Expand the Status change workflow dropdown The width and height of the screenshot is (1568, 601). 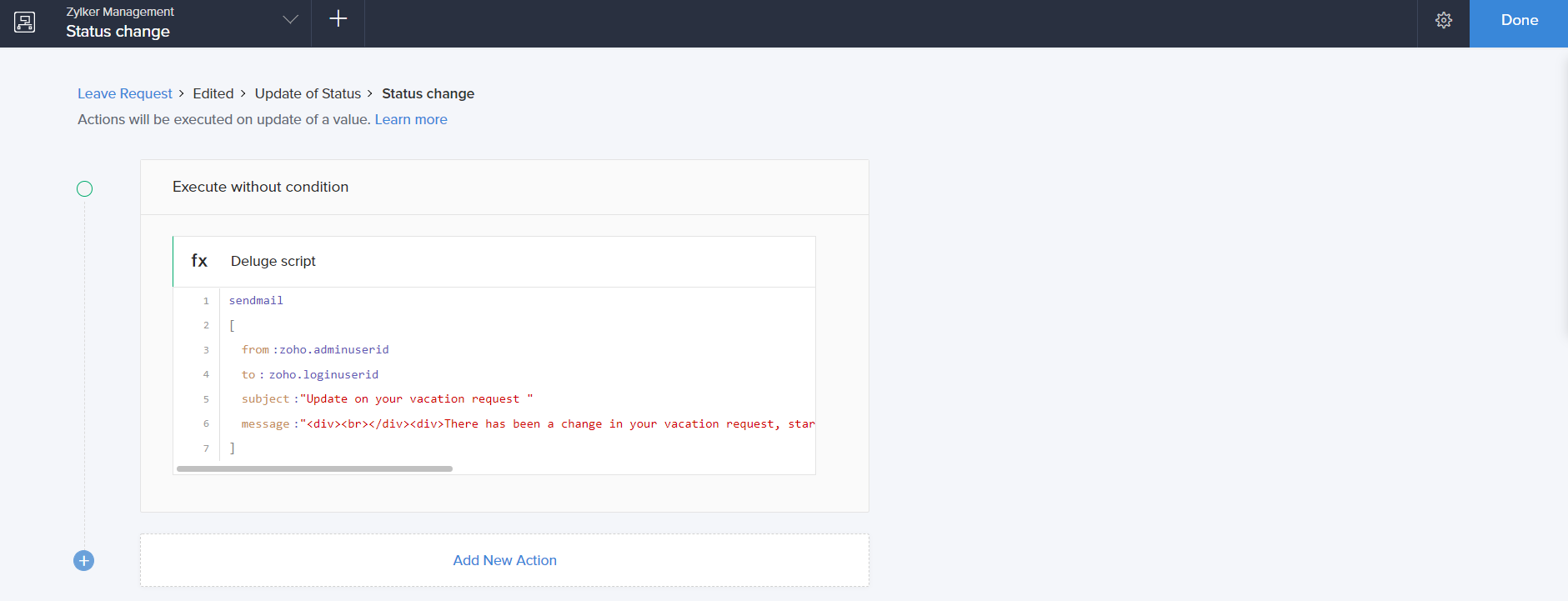click(x=290, y=20)
